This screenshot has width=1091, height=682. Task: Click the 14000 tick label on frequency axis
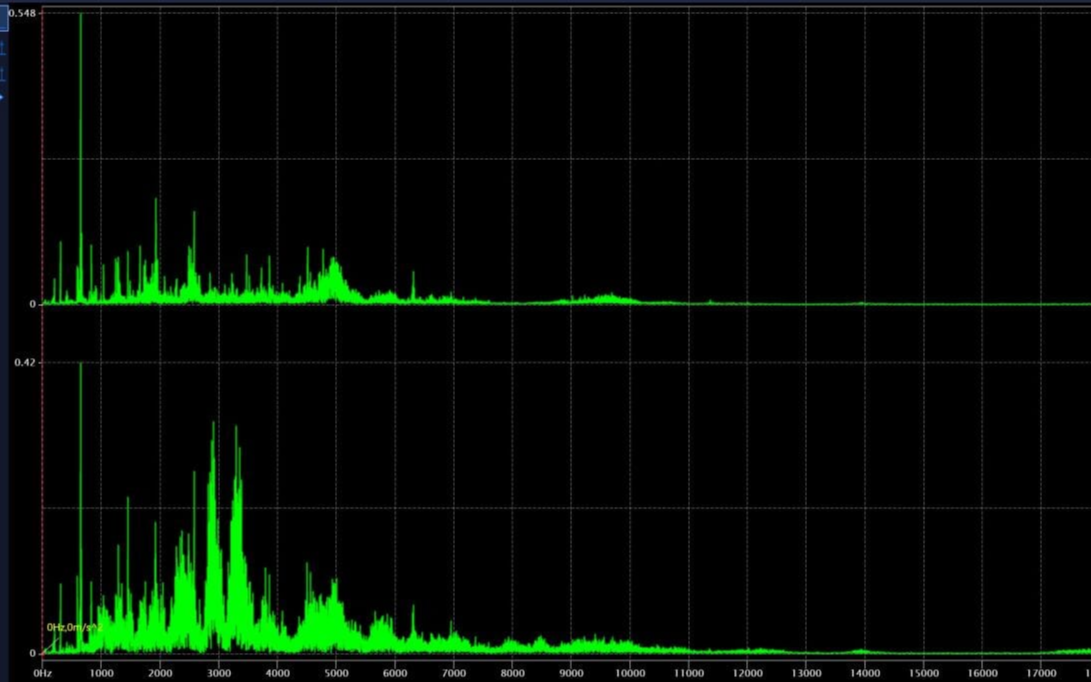pyautogui.click(x=865, y=673)
